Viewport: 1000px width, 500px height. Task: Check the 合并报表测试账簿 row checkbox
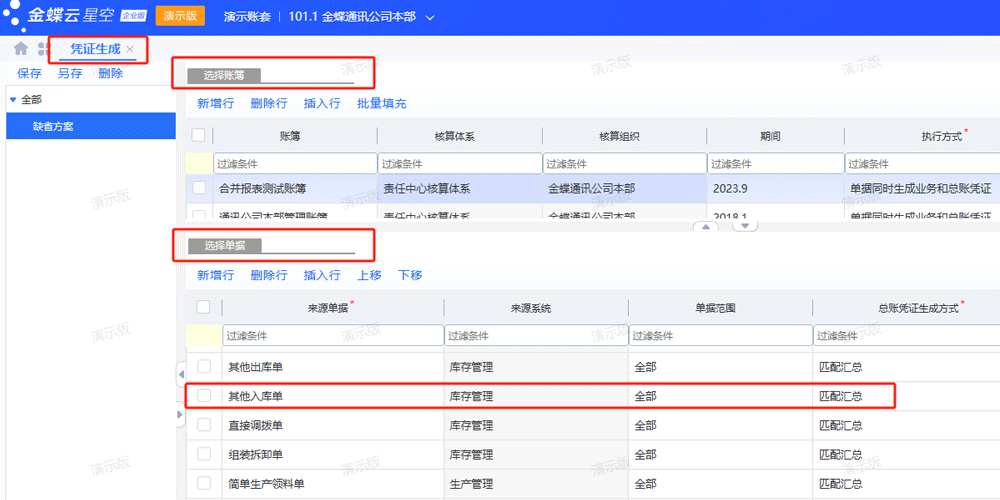coord(198,188)
